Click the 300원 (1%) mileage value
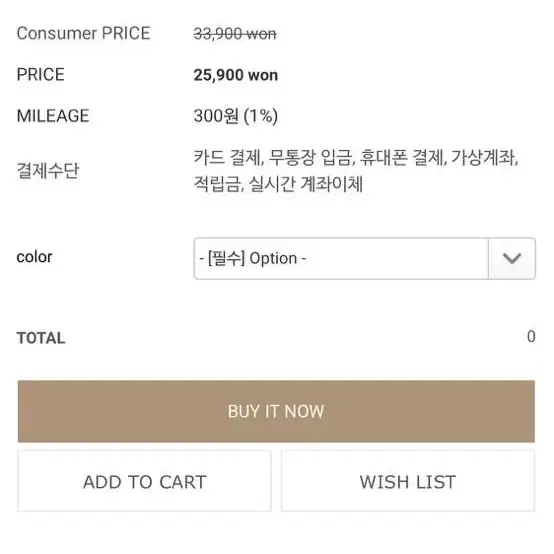The width and height of the screenshot is (554, 554). pos(236,116)
